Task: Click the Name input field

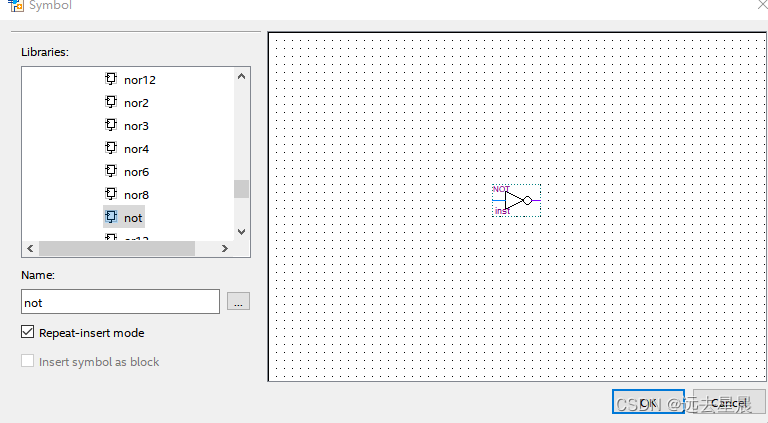Action: pyautogui.click(x=120, y=302)
